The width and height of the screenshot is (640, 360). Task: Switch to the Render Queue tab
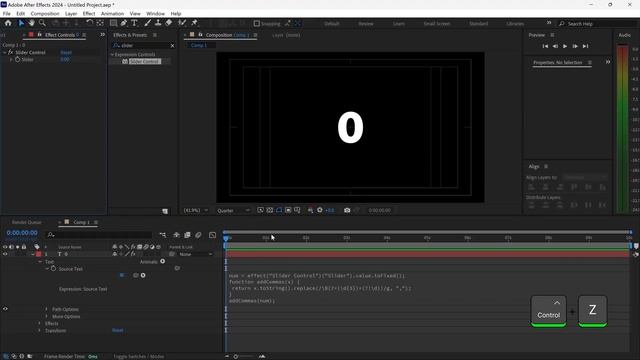coord(27,222)
